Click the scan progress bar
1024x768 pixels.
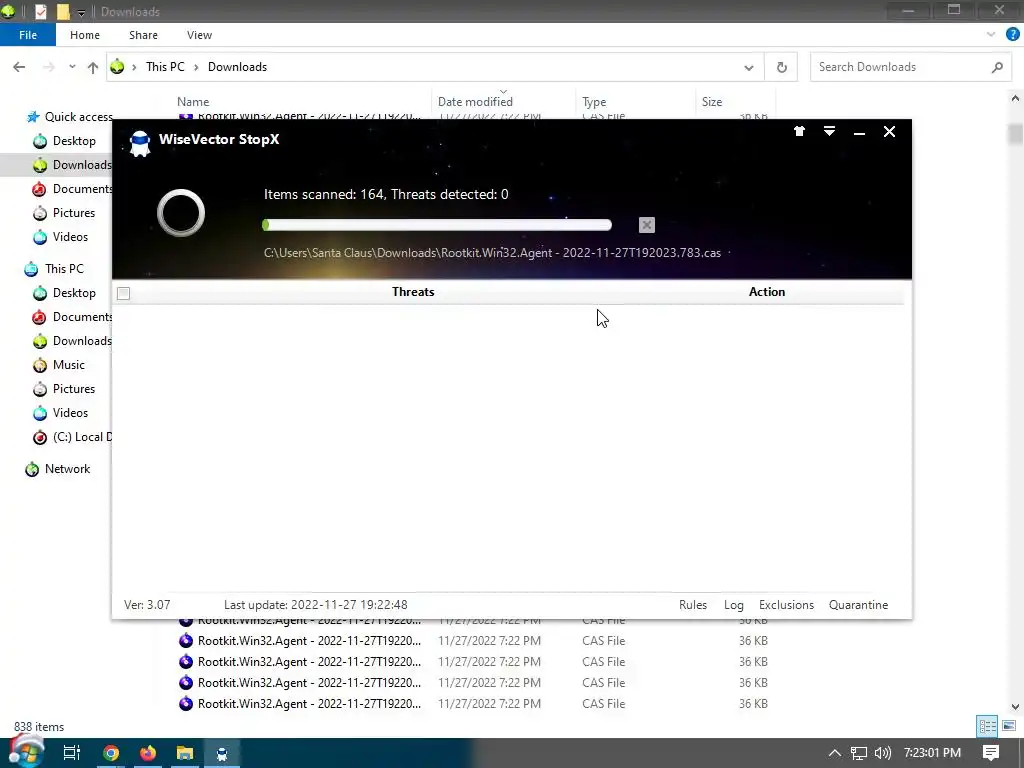coord(437,225)
